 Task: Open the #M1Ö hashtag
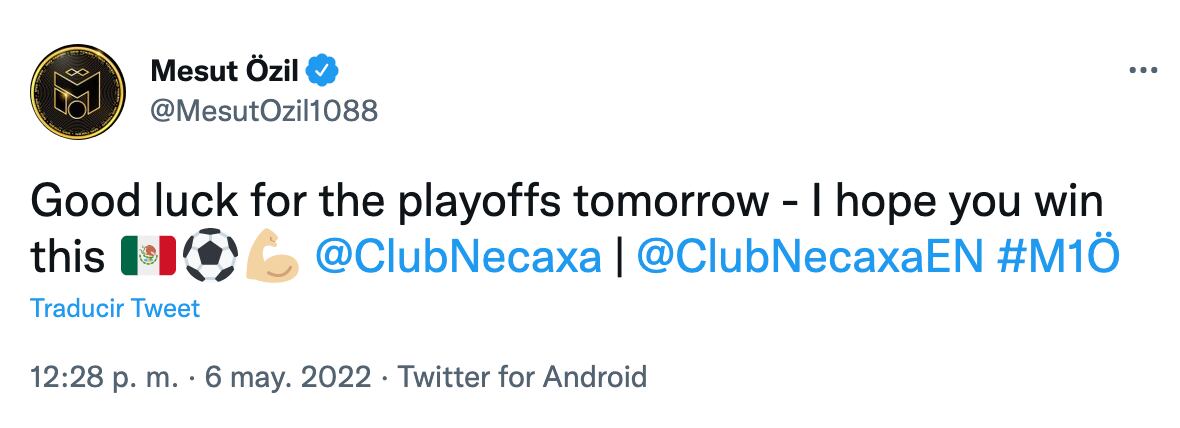[1058, 258]
